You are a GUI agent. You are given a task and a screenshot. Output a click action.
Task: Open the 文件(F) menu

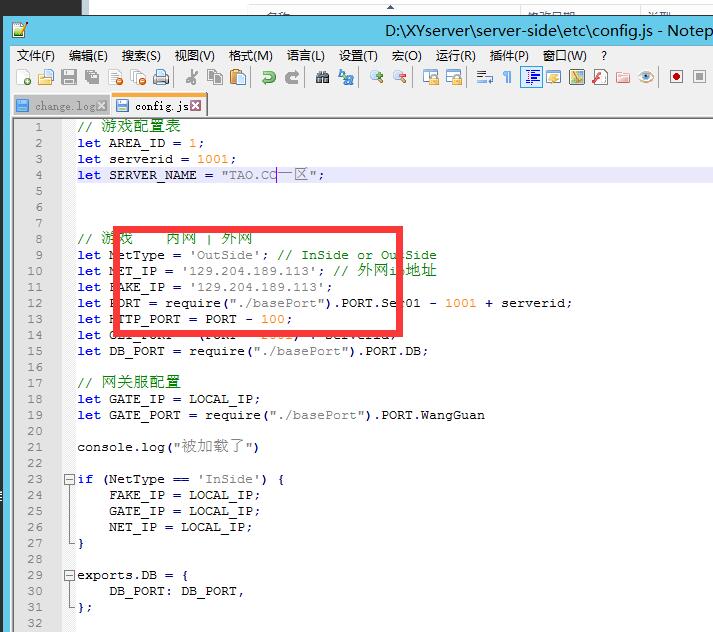(36, 56)
